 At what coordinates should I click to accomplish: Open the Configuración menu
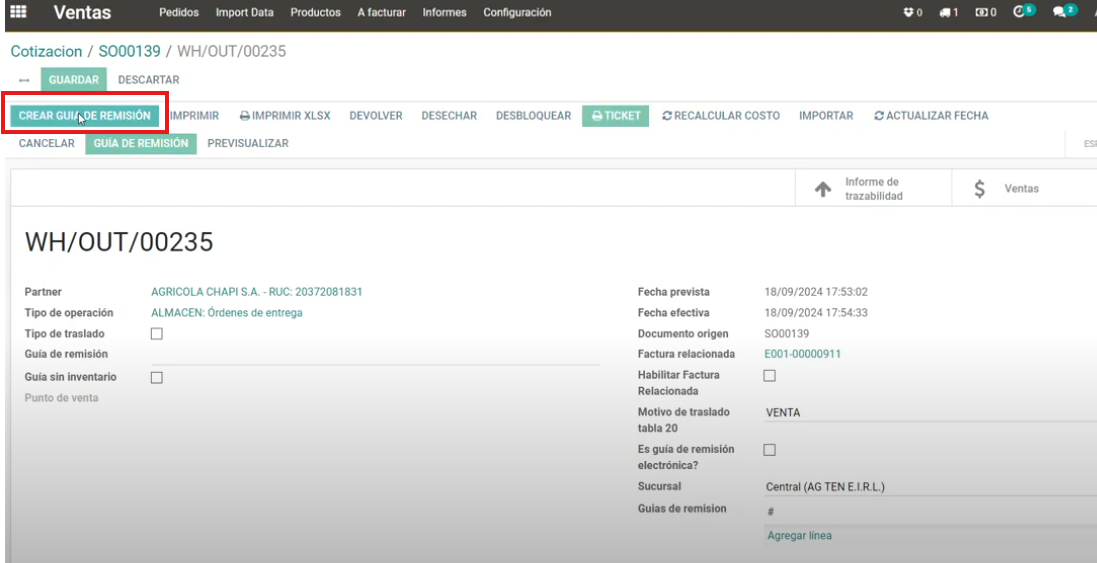click(x=517, y=13)
